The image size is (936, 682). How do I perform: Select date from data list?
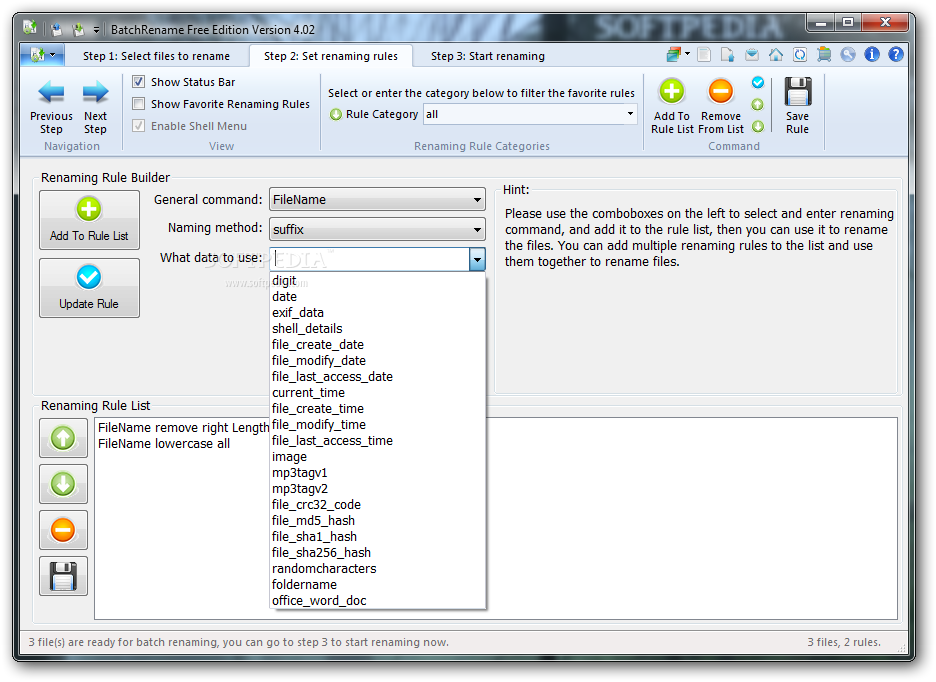[x=378, y=297]
